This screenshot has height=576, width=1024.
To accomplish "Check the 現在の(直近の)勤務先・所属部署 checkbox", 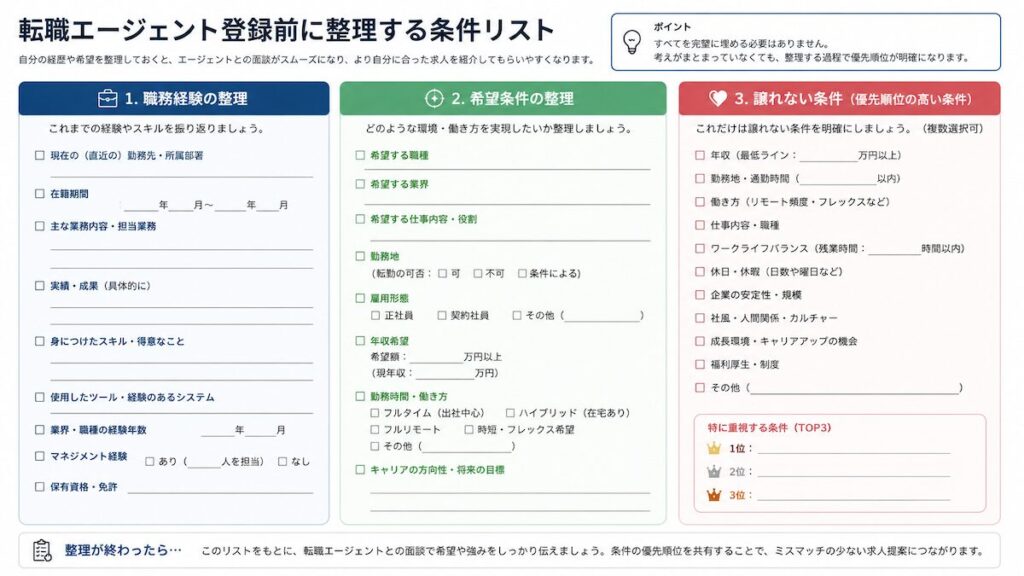I will click(39, 155).
